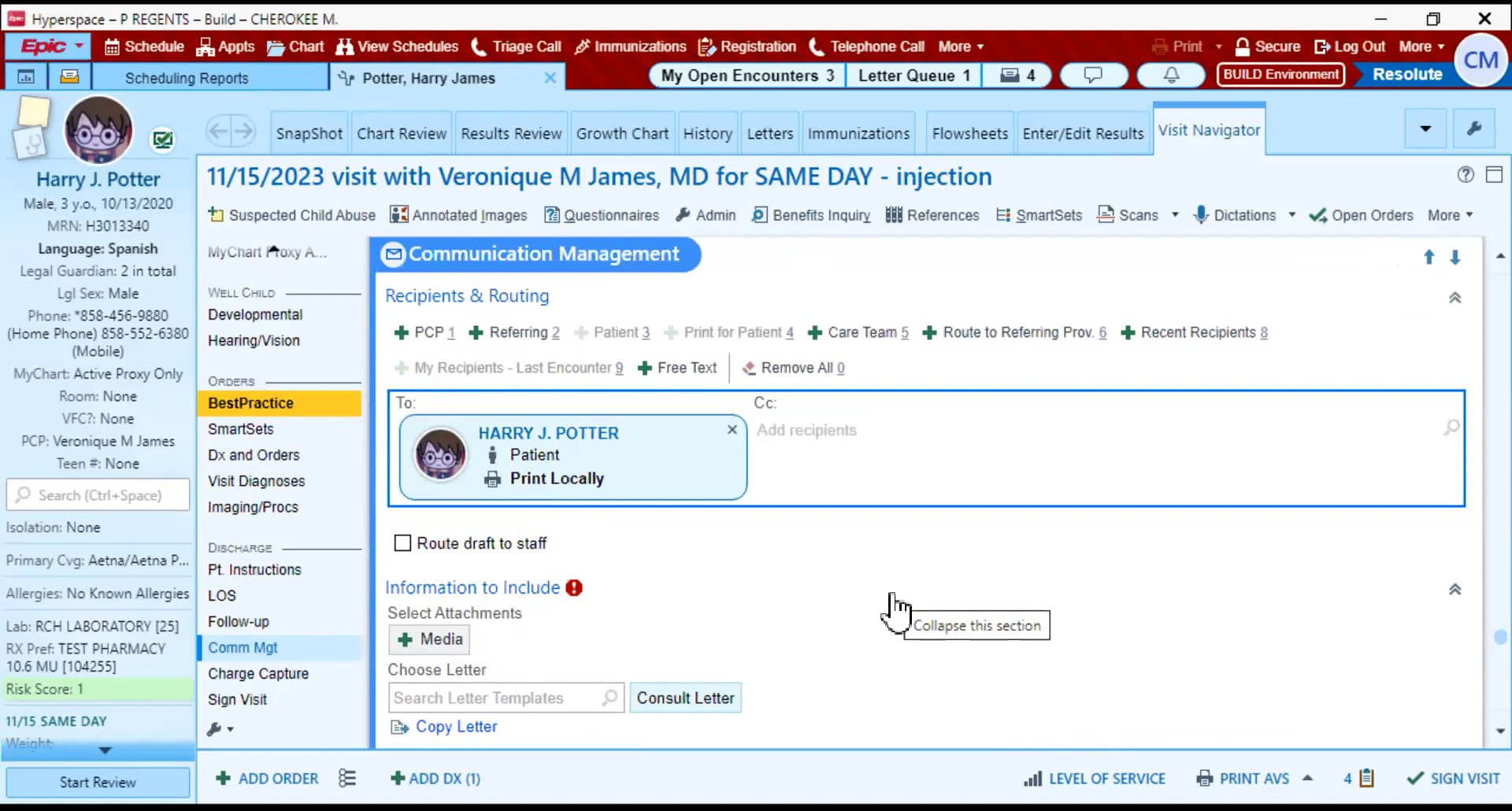Collapse the Recipients & Routing section

pyautogui.click(x=1455, y=298)
